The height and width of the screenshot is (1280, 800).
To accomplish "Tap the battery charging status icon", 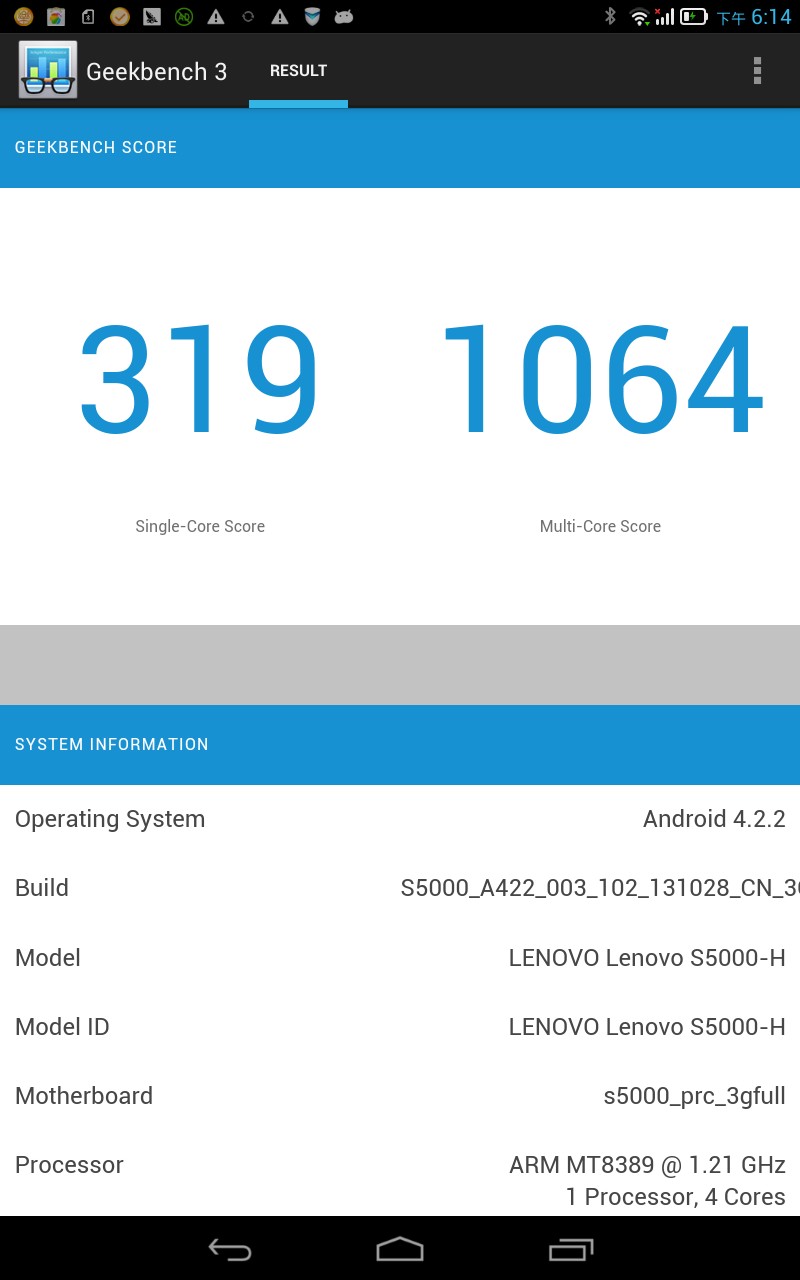I will tap(694, 17).
